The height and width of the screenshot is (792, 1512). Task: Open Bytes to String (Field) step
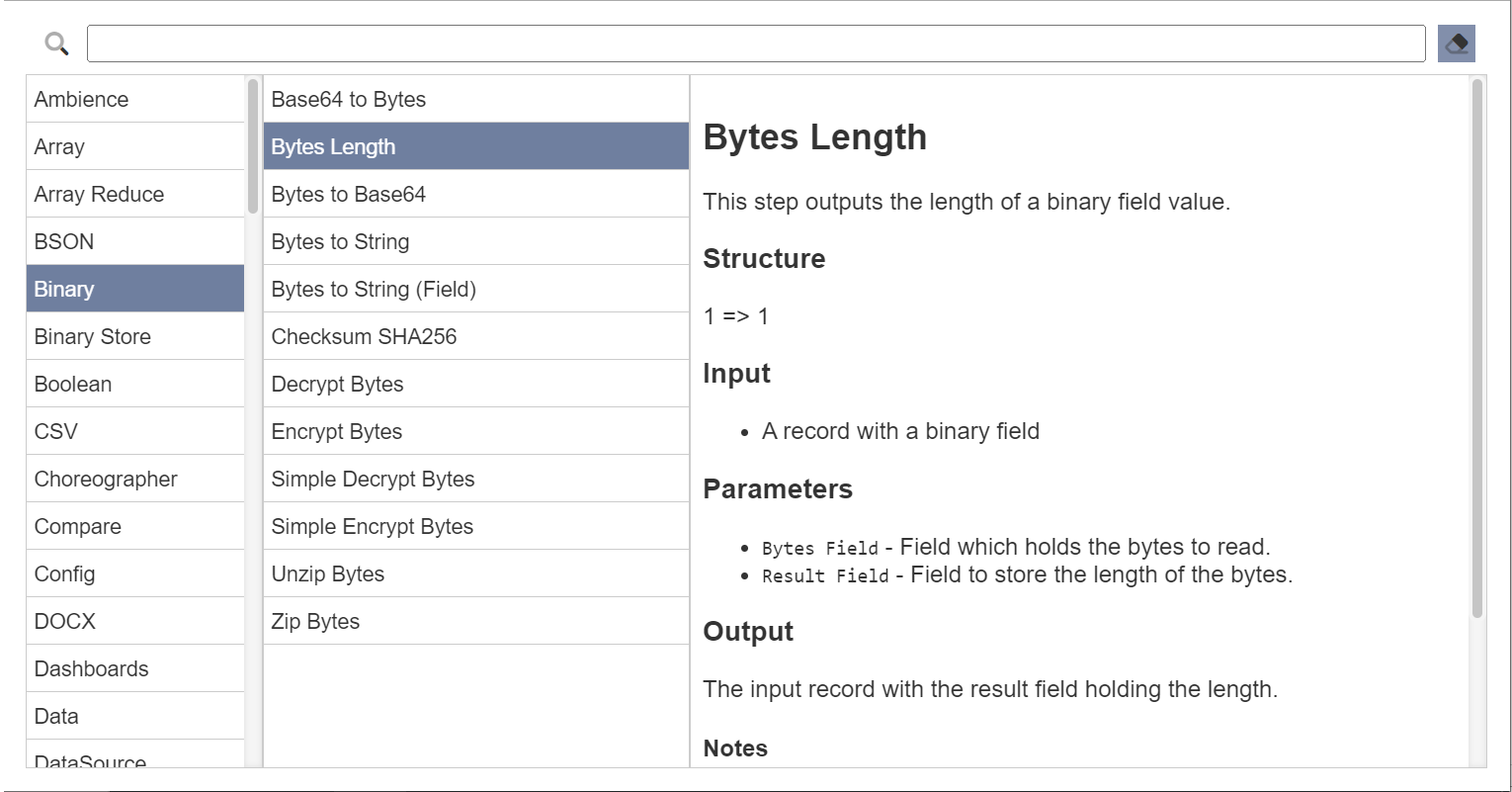coord(476,289)
